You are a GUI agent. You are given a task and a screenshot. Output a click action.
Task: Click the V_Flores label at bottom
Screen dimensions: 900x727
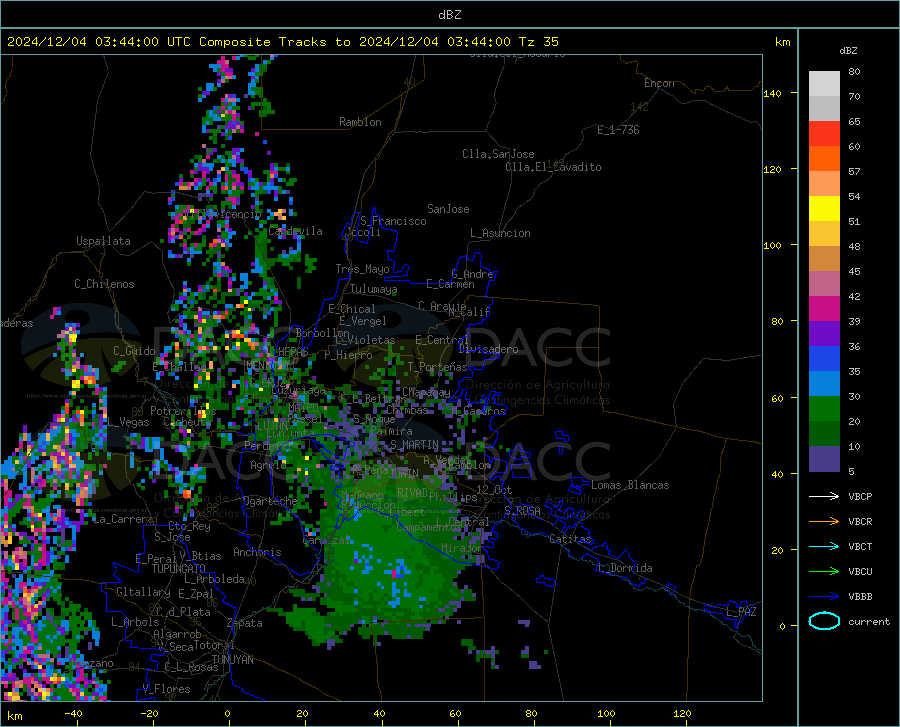(x=166, y=689)
